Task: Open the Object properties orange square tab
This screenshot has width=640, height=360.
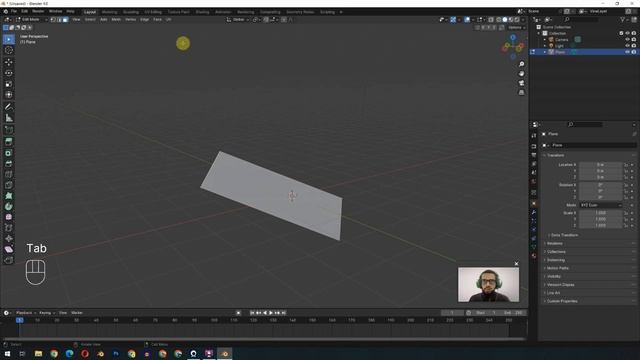Action: click(534, 203)
